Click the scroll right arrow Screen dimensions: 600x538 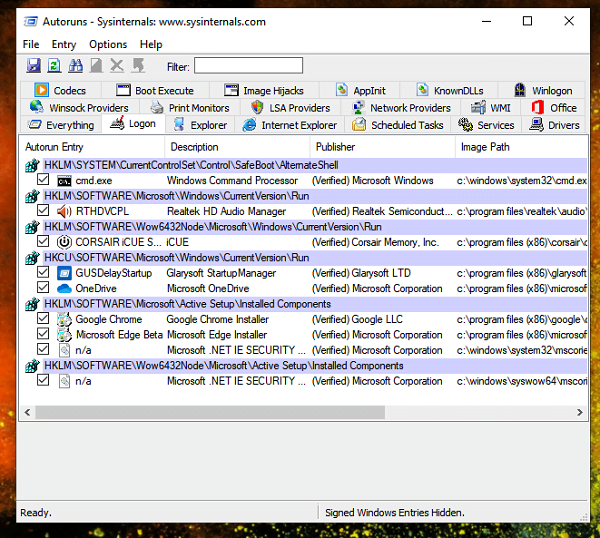pos(580,412)
